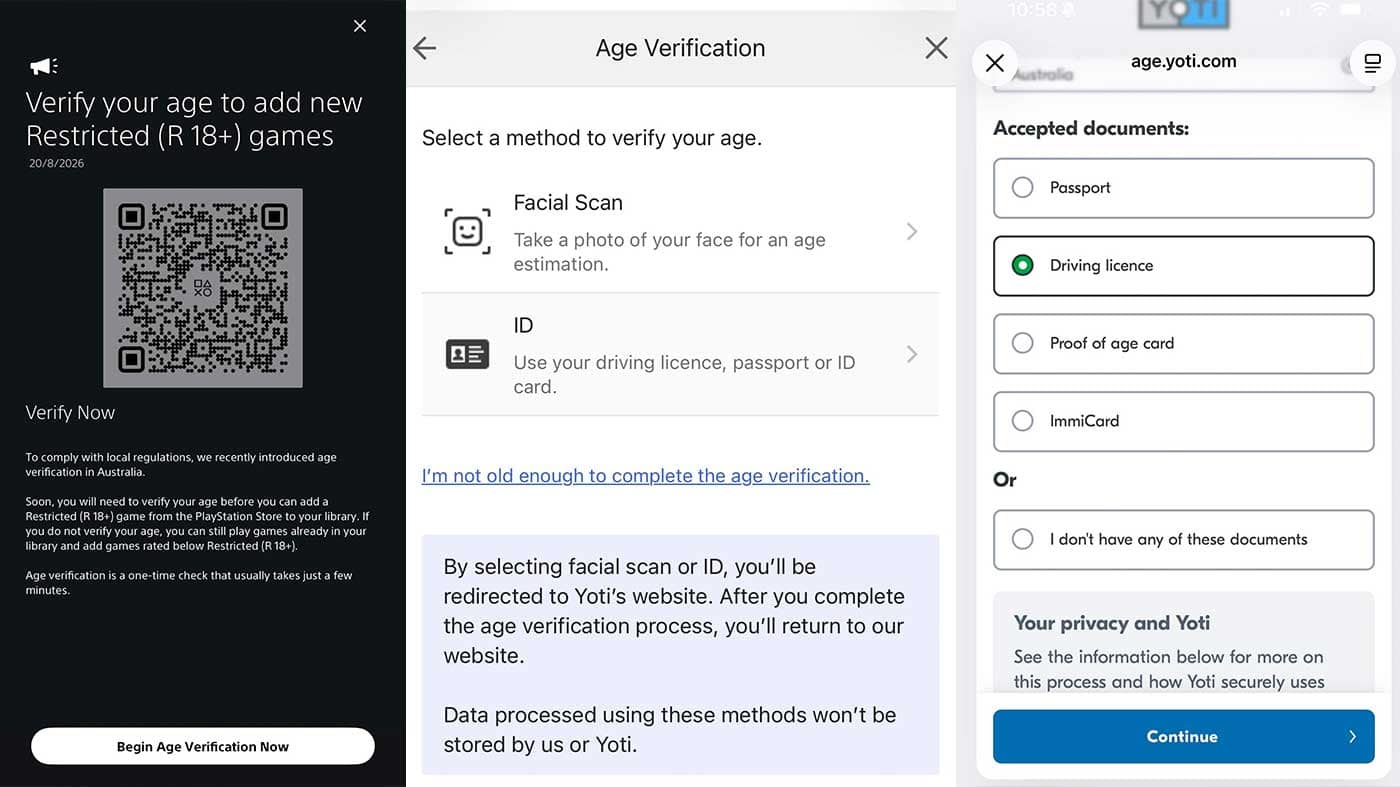
Task: Open the ID method chevron
Action: pyautogui.click(x=911, y=354)
